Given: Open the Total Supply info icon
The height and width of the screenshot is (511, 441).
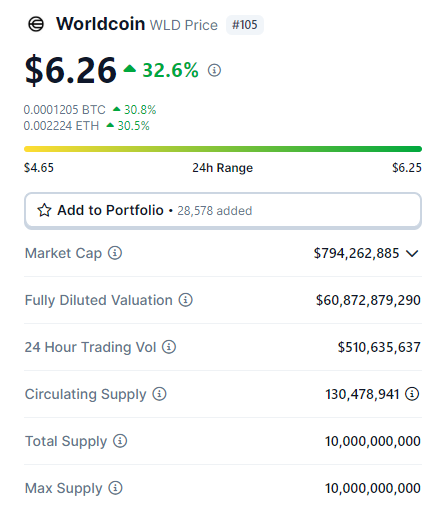Looking at the screenshot, I should [x=120, y=441].
